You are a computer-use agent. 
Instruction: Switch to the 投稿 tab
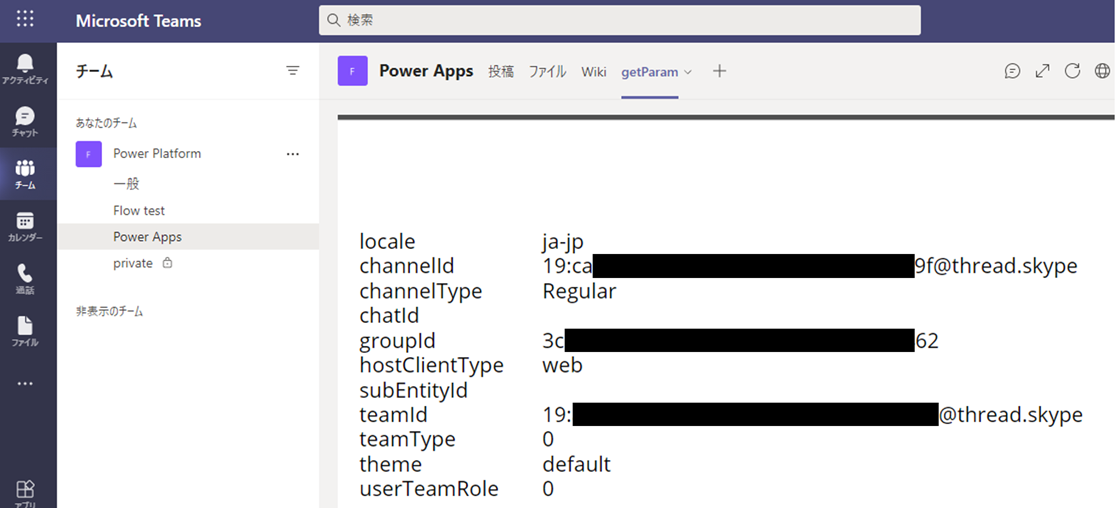(501, 71)
